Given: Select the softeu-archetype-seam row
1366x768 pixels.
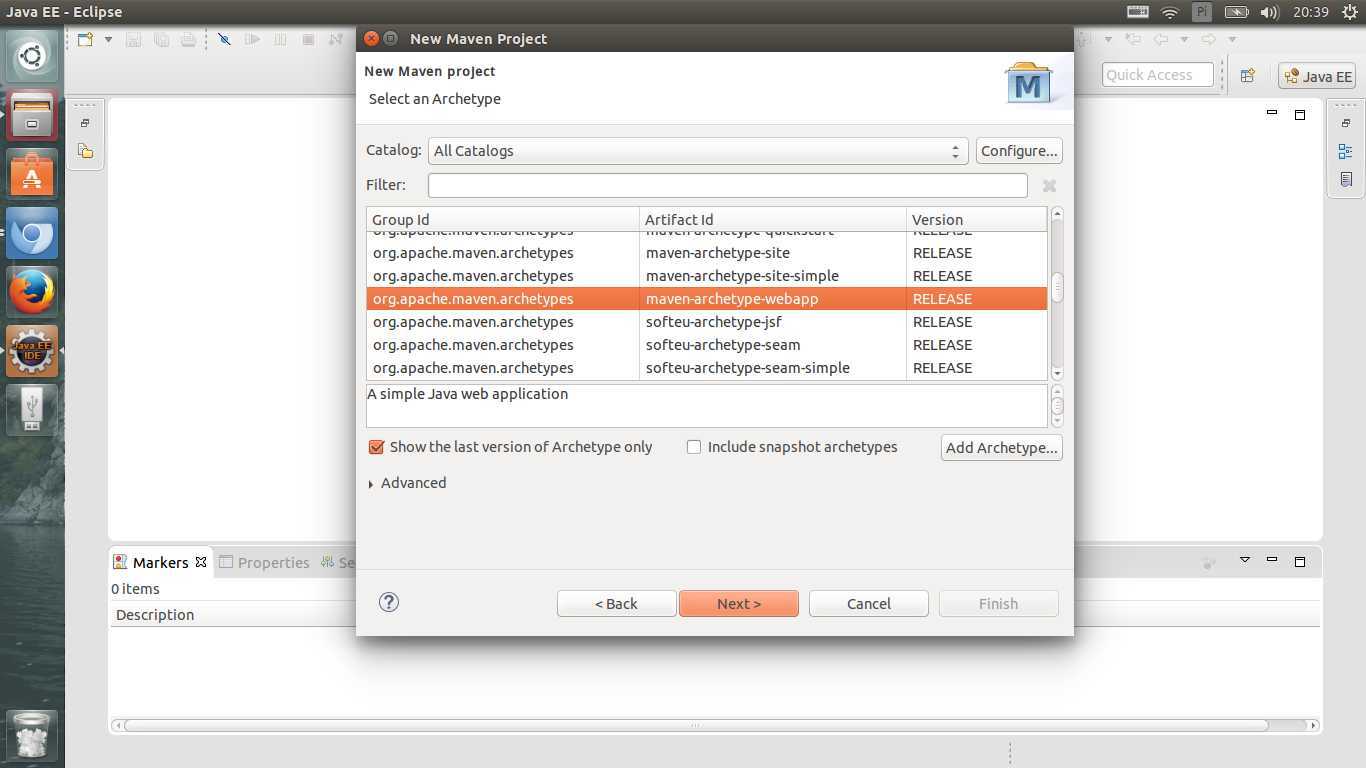Looking at the screenshot, I should [x=706, y=345].
